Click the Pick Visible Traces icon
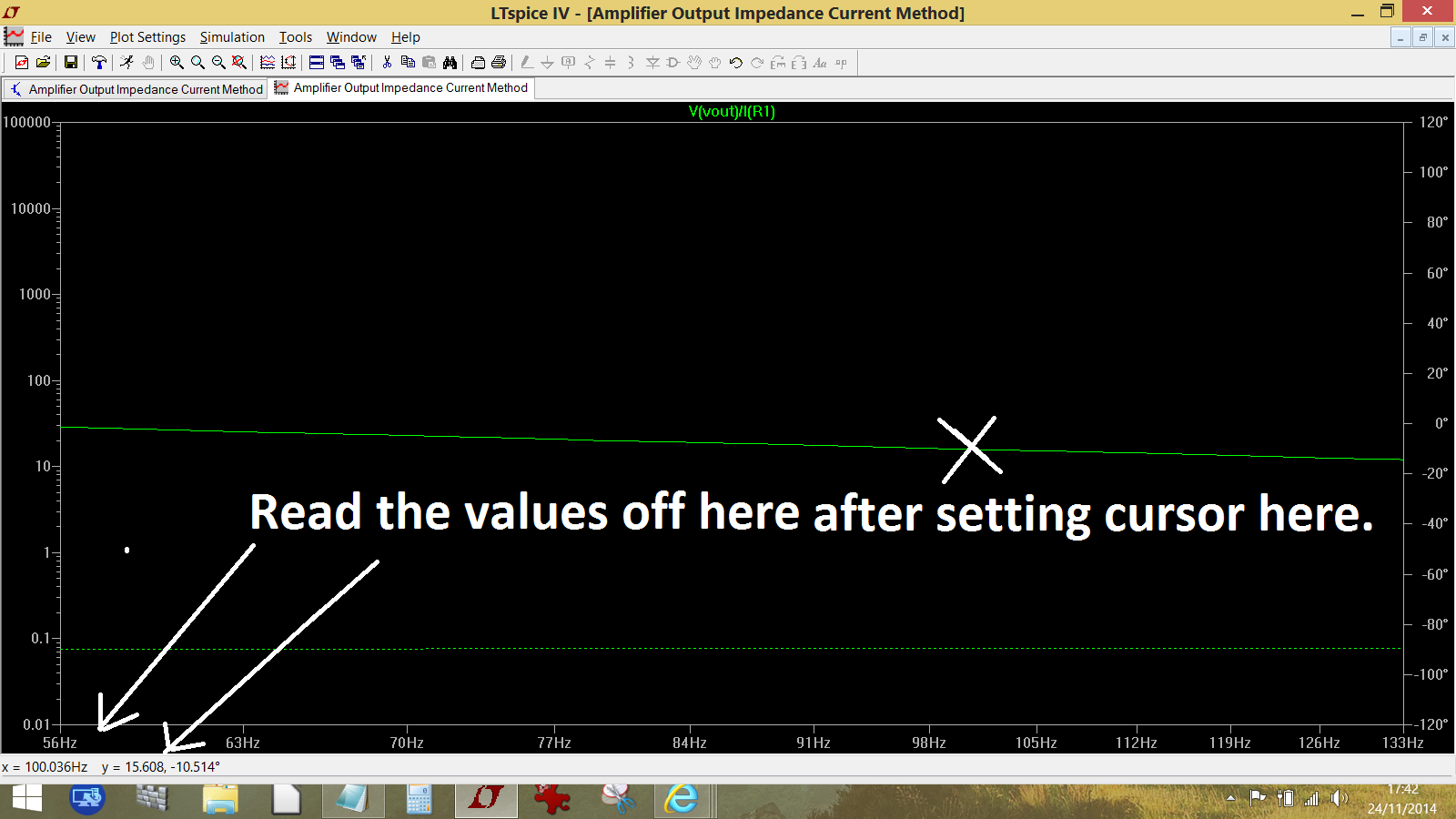Viewport: 1456px width, 819px height. (288, 62)
